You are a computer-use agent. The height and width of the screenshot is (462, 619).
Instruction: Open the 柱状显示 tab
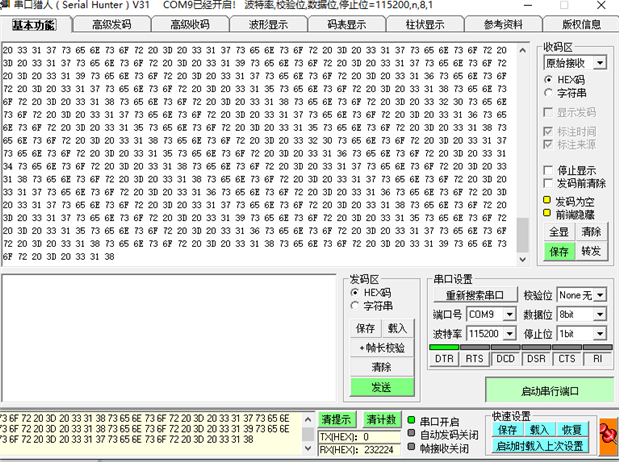click(x=425, y=25)
